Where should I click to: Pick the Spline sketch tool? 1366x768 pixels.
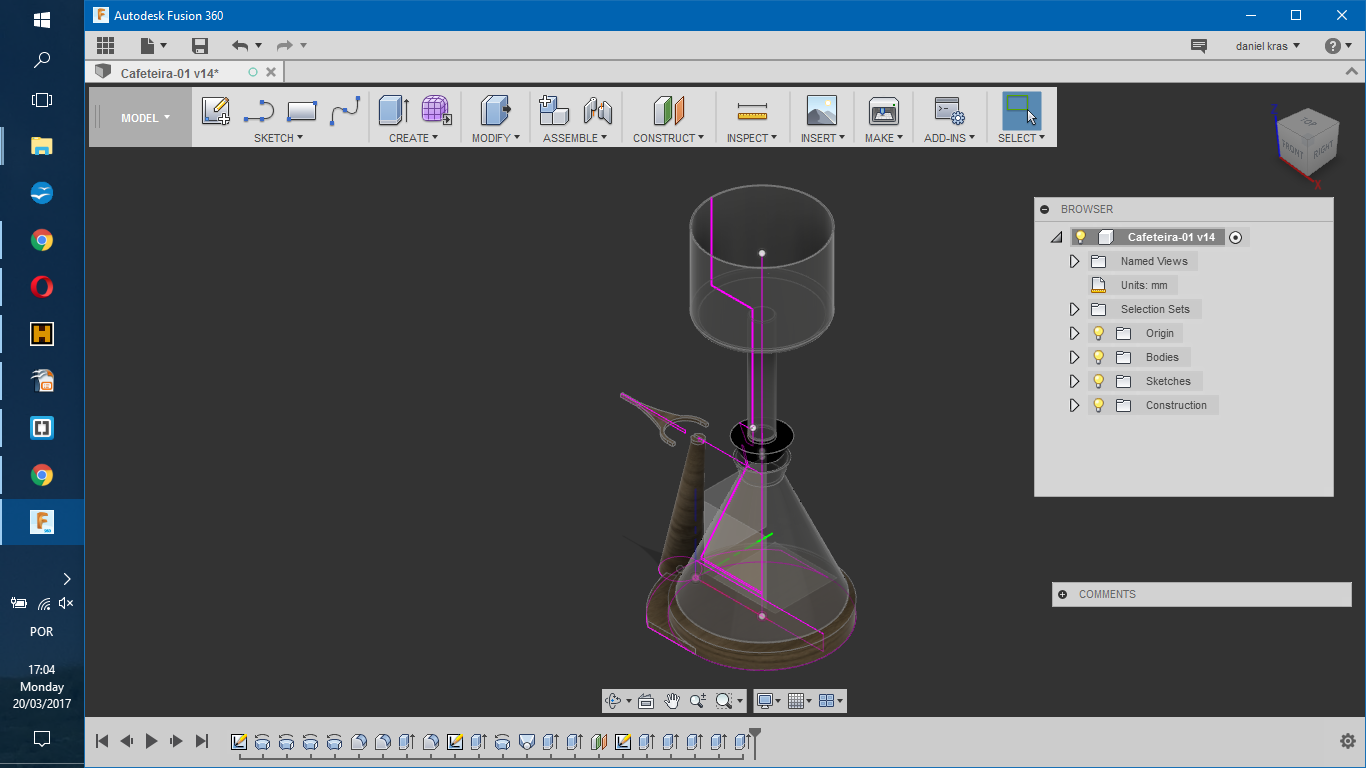[x=345, y=110]
